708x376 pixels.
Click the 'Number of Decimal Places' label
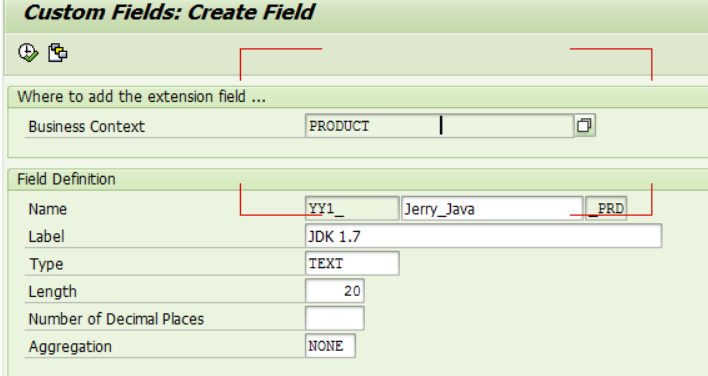pyautogui.click(x=116, y=319)
